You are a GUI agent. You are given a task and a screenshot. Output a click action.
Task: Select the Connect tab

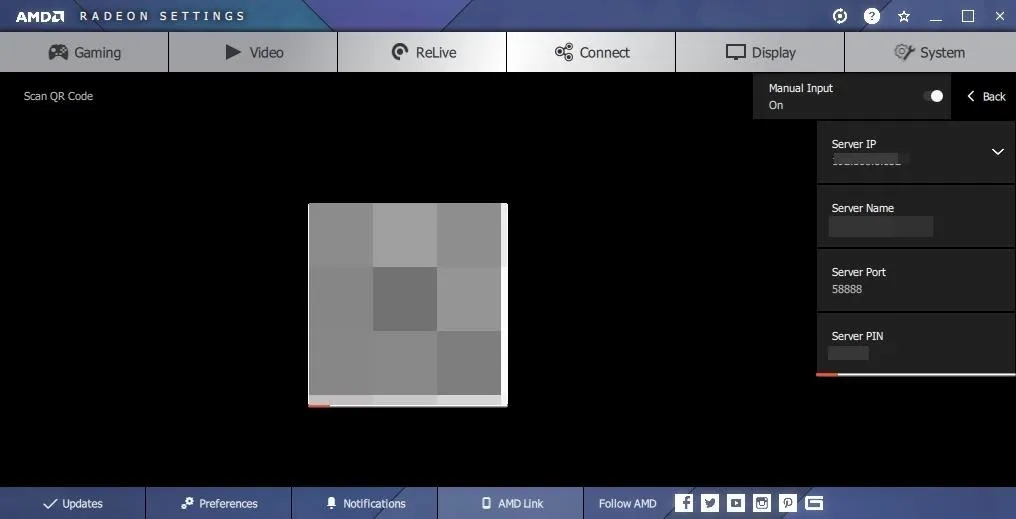point(592,52)
